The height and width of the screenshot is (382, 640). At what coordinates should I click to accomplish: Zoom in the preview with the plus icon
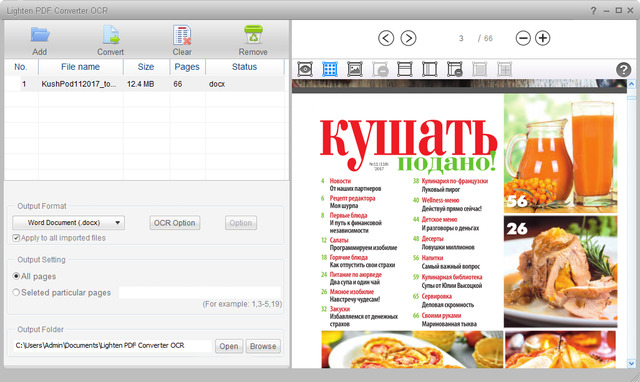(x=542, y=38)
